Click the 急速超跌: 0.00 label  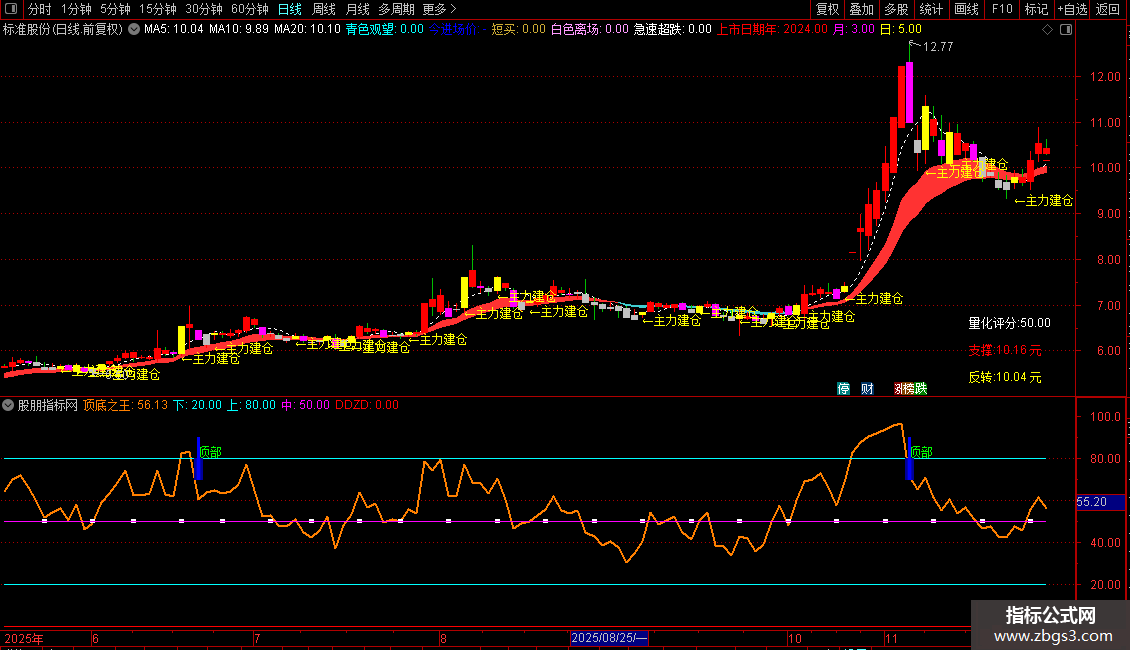pyautogui.click(x=672, y=30)
